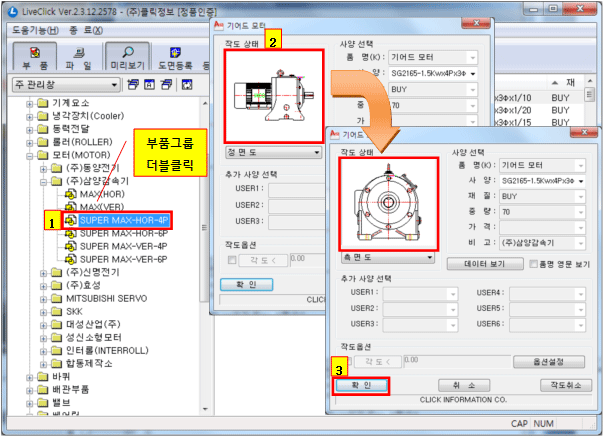The height and width of the screenshot is (436, 603).
Task: Select the SUPER MAX-VER-4P part group
Action: pyautogui.click(x=123, y=246)
